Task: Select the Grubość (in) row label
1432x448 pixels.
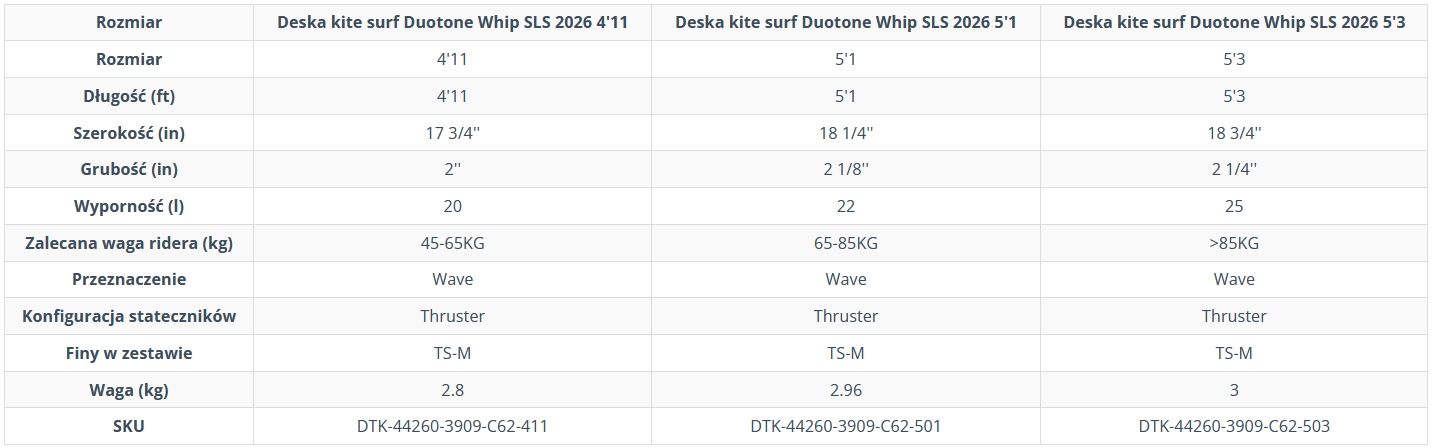Action: (129, 169)
